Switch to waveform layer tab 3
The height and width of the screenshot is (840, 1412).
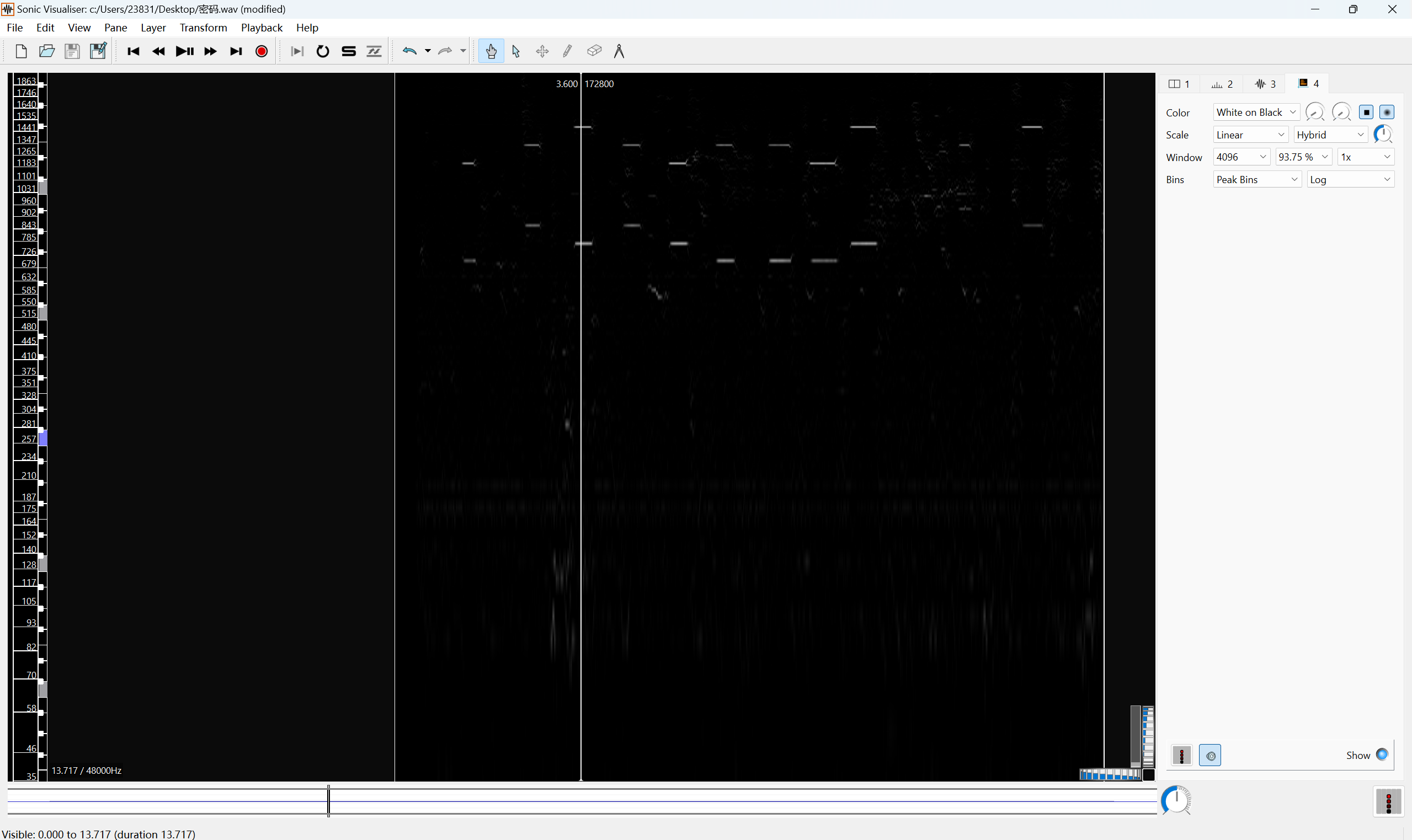(x=1264, y=84)
